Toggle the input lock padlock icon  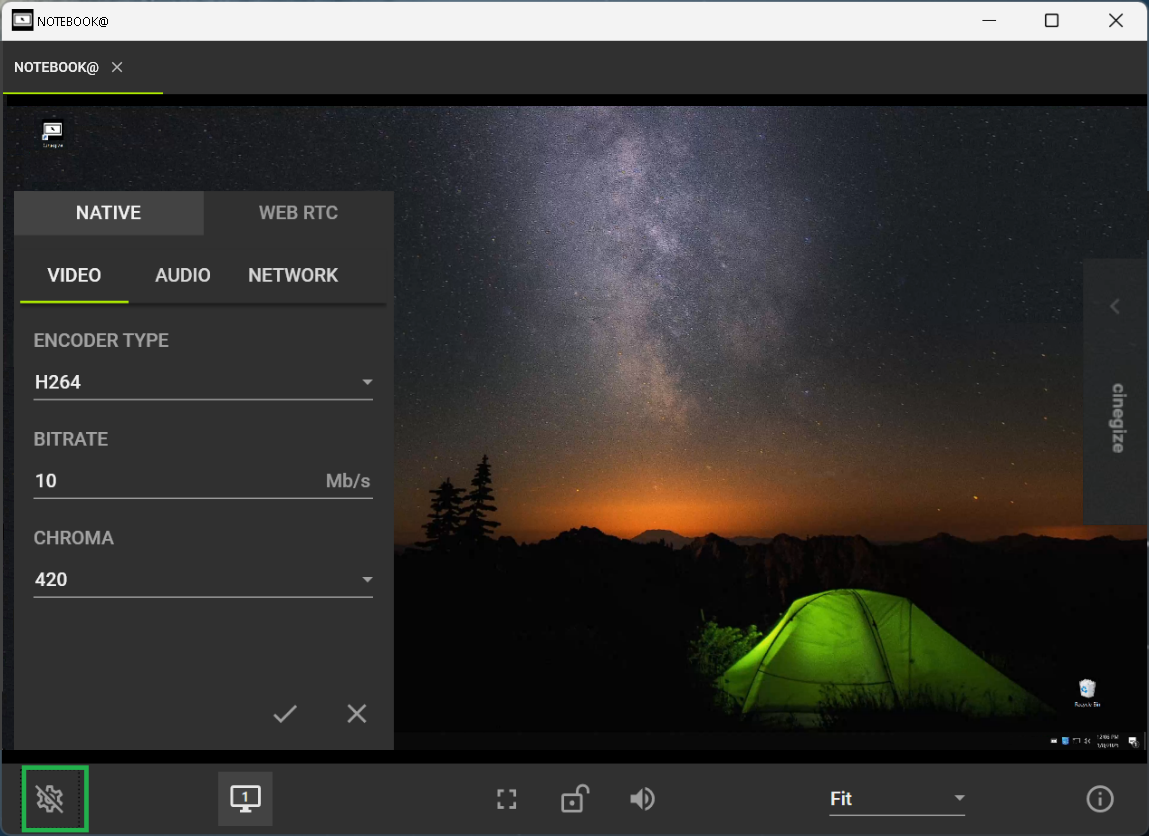pyautogui.click(x=574, y=798)
